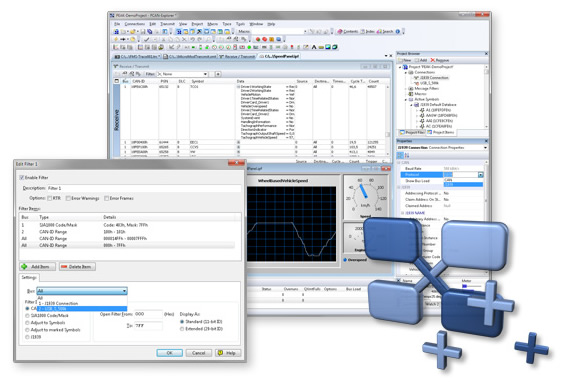Open the Protocol property dropdown arrow
The height and width of the screenshot is (382, 562).
[x=481, y=175]
